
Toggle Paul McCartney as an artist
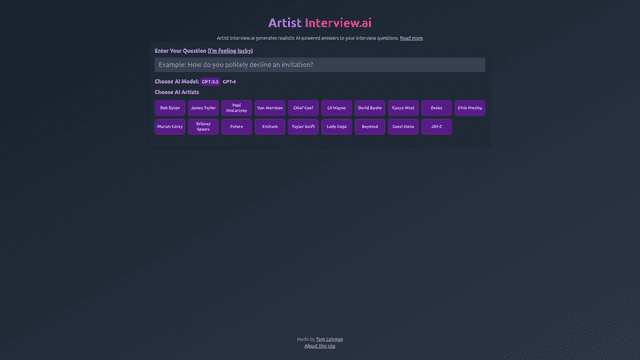pos(237,108)
